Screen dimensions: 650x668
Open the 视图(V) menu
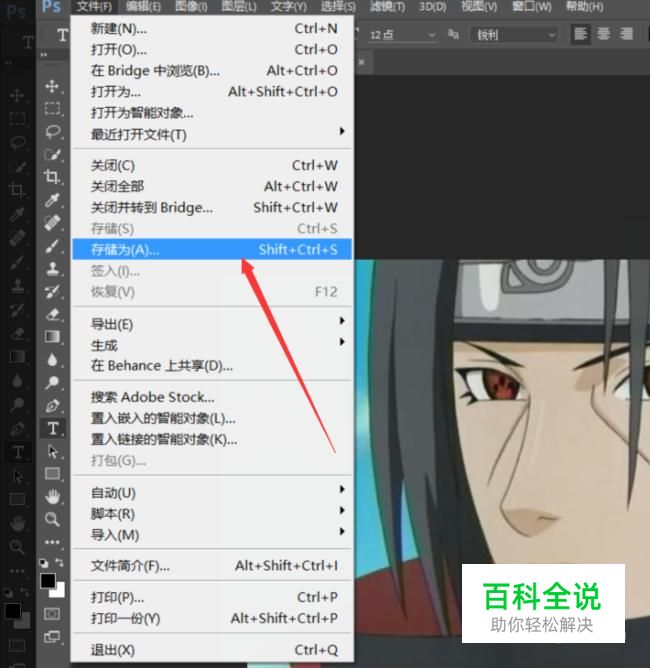[x=479, y=7]
